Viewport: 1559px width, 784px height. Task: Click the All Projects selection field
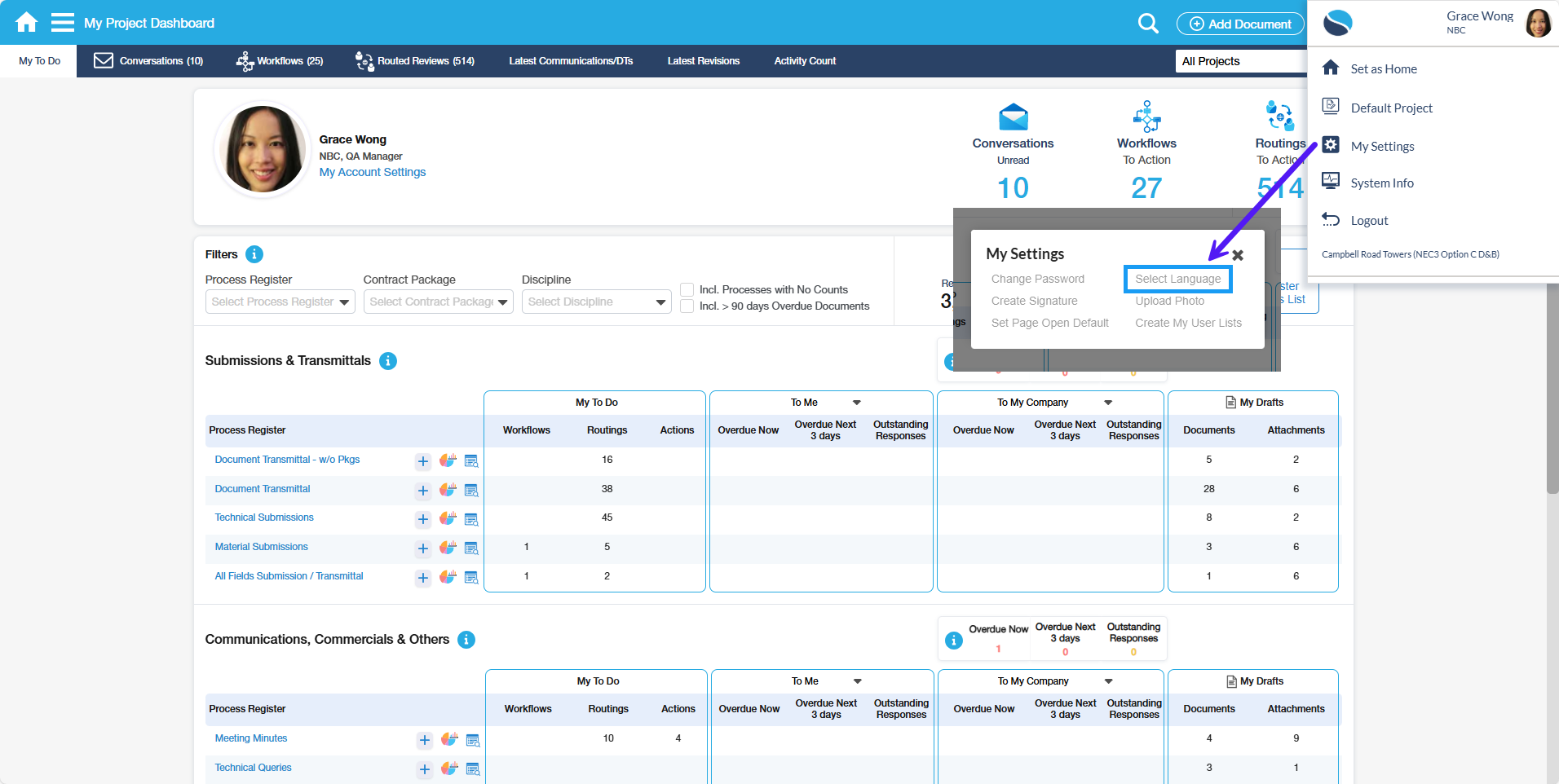1241,61
